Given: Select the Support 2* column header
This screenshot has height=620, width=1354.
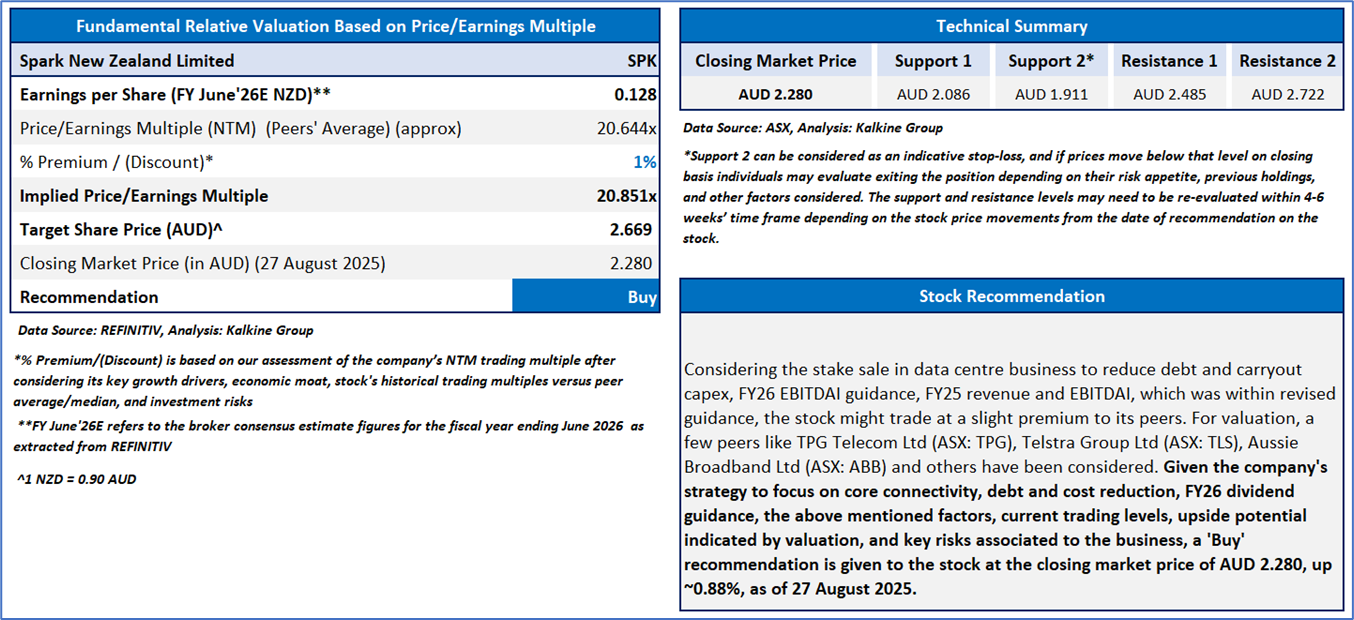Looking at the screenshot, I should coord(1051,61).
